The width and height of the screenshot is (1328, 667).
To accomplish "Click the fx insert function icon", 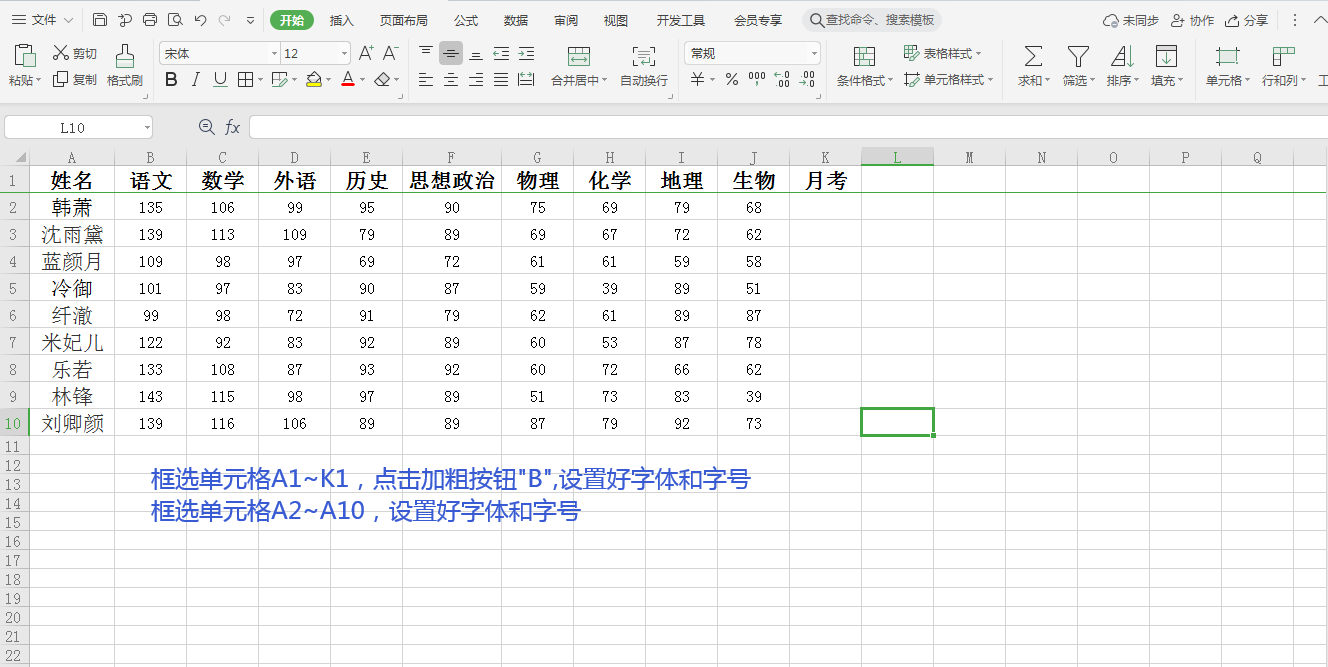I will 232,127.
